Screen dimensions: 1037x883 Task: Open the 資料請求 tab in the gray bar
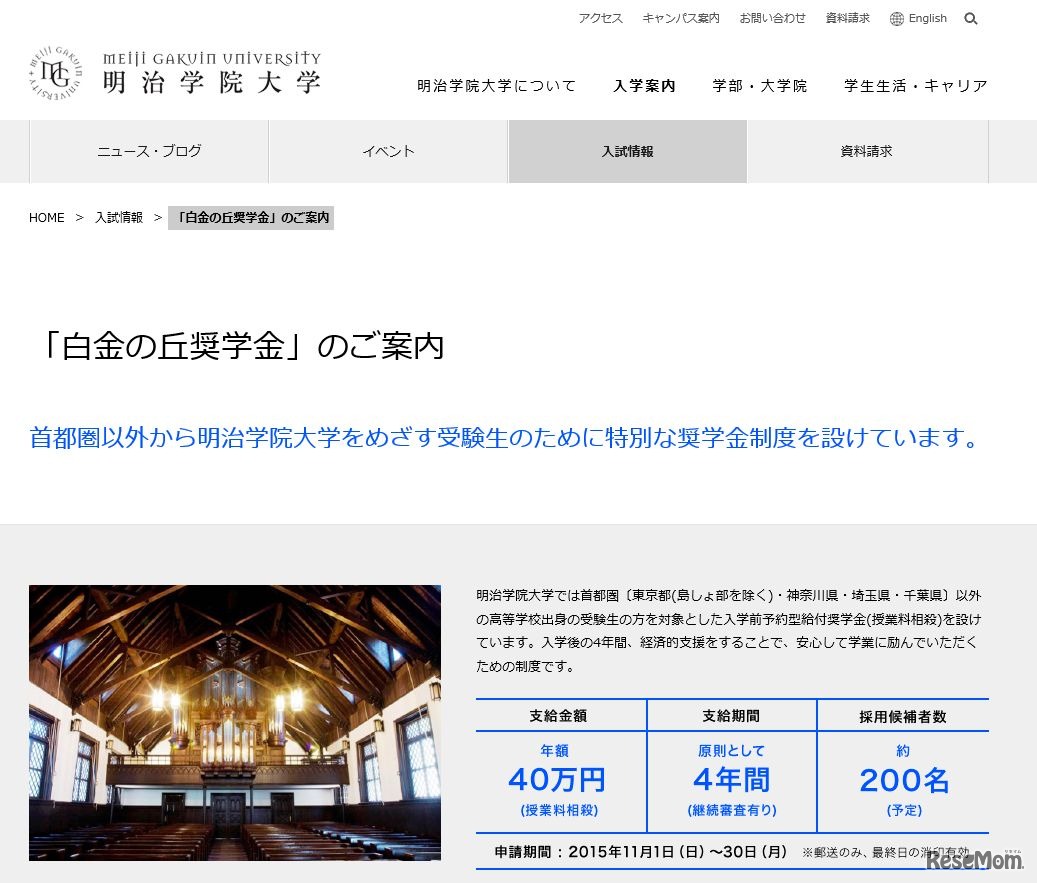[x=867, y=151]
